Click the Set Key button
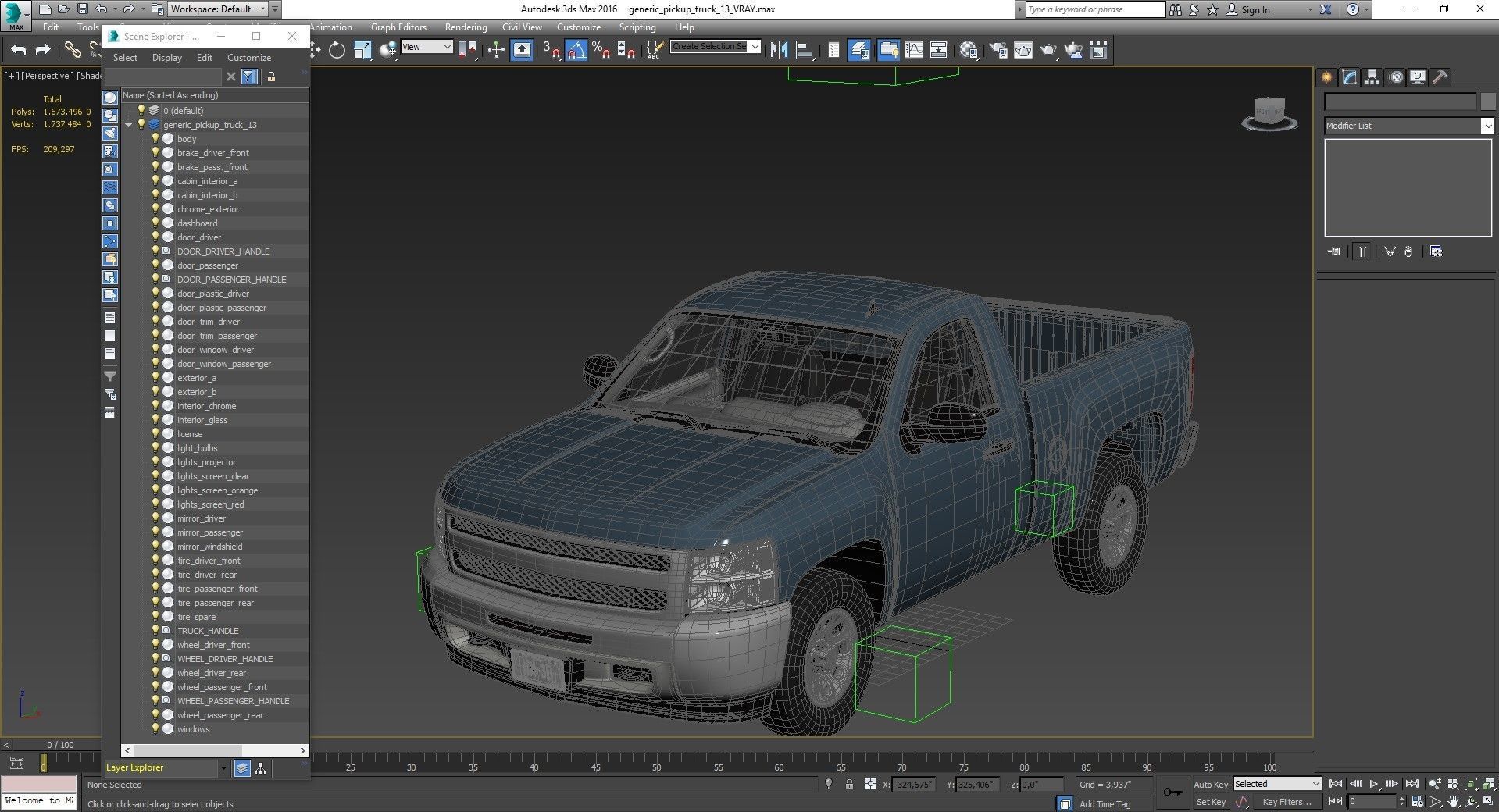1499x812 pixels. 1211,802
